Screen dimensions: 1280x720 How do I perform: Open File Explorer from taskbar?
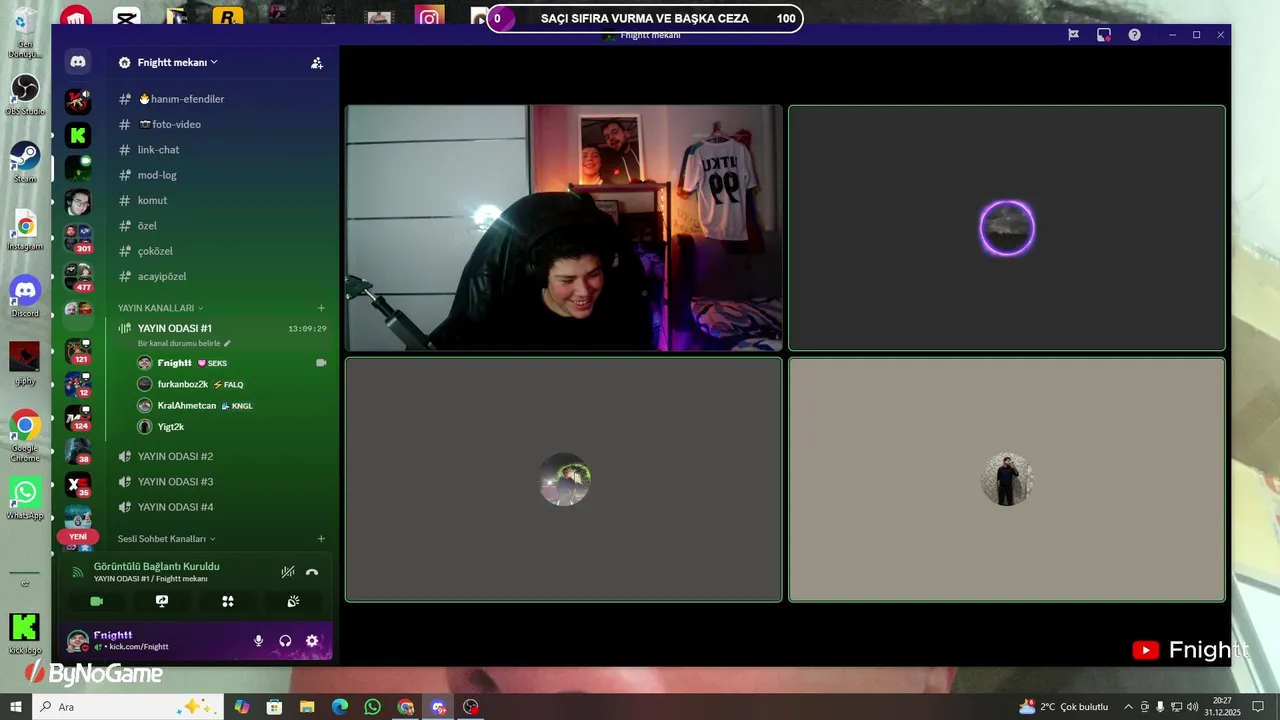[307, 707]
